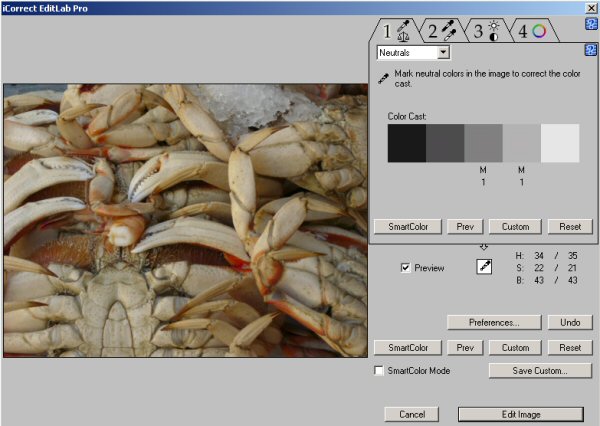Click the Edit Image button
This screenshot has height=426, width=600.
(521, 414)
